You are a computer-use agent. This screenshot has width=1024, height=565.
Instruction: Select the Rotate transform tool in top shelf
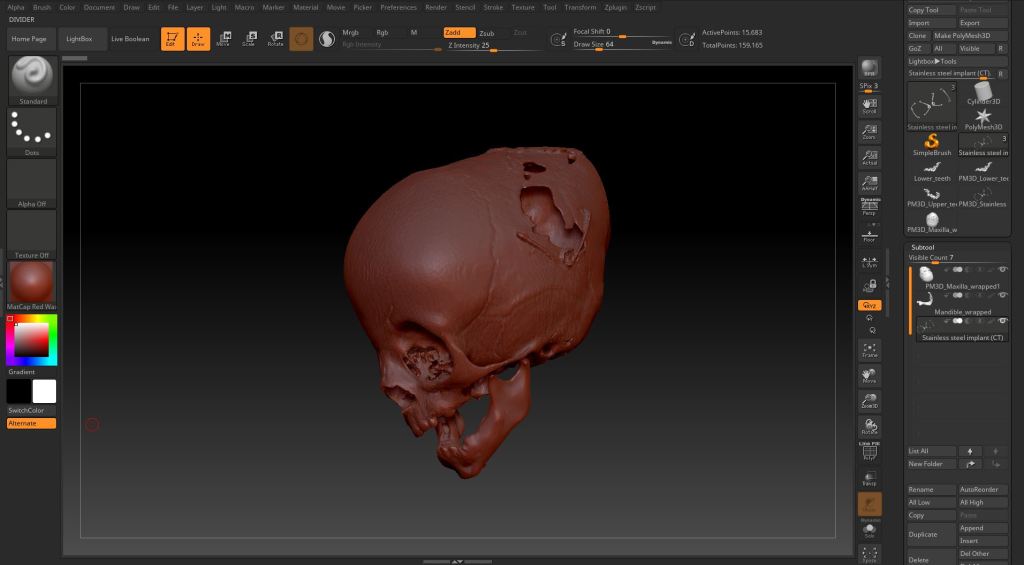(x=274, y=39)
